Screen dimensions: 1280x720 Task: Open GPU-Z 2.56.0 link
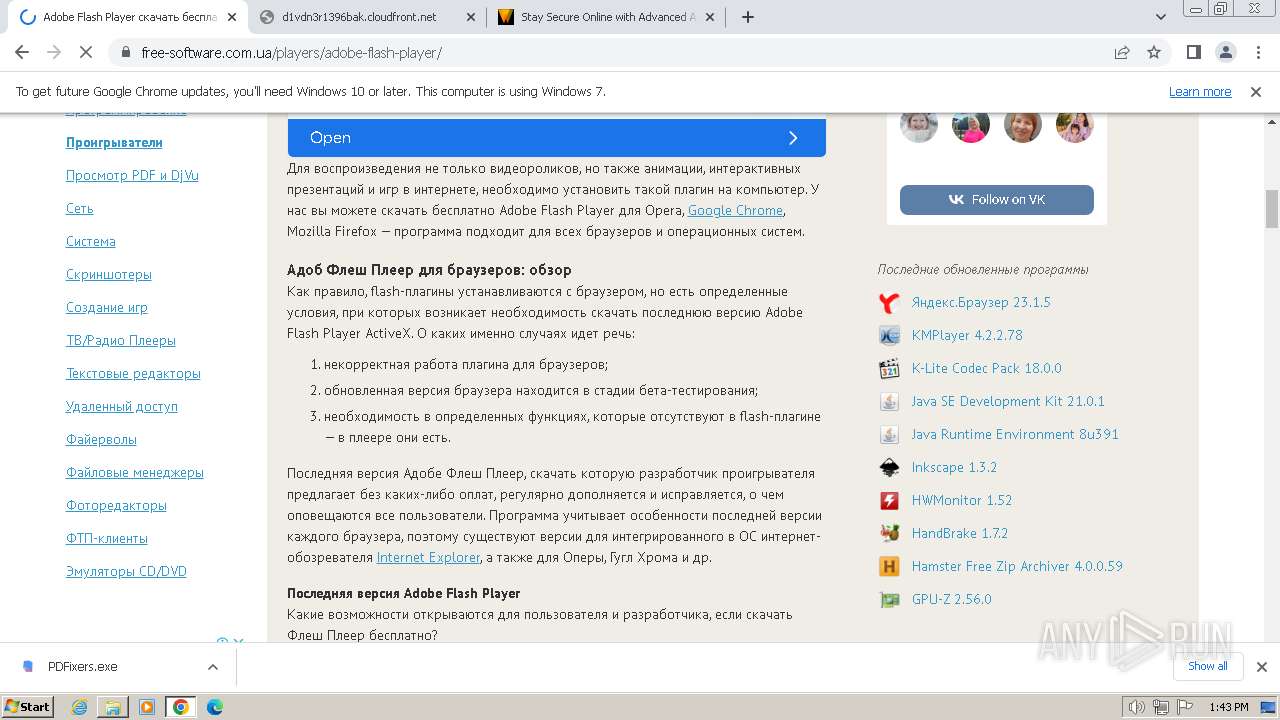pos(952,599)
